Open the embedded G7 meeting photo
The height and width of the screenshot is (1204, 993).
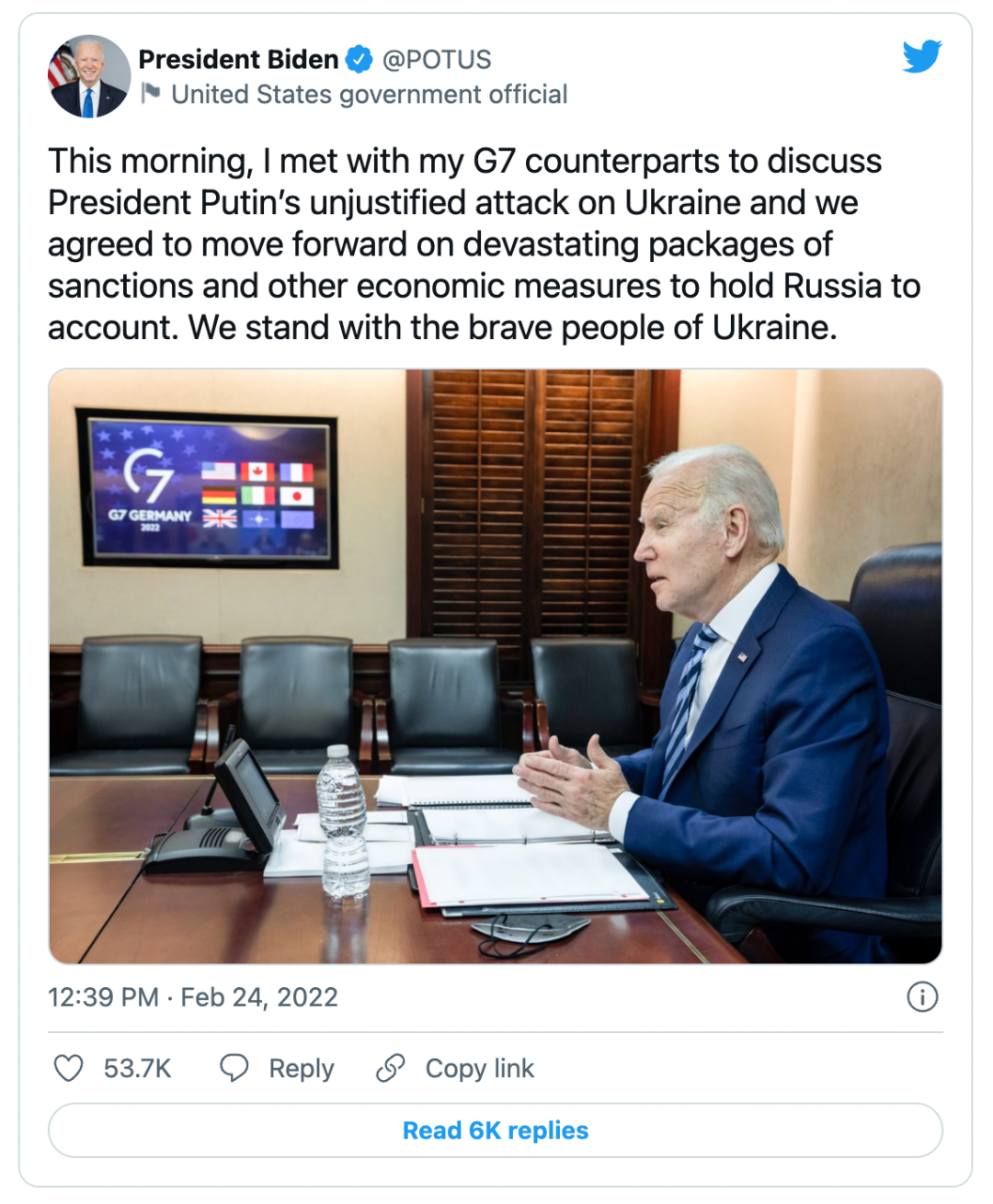(496, 666)
